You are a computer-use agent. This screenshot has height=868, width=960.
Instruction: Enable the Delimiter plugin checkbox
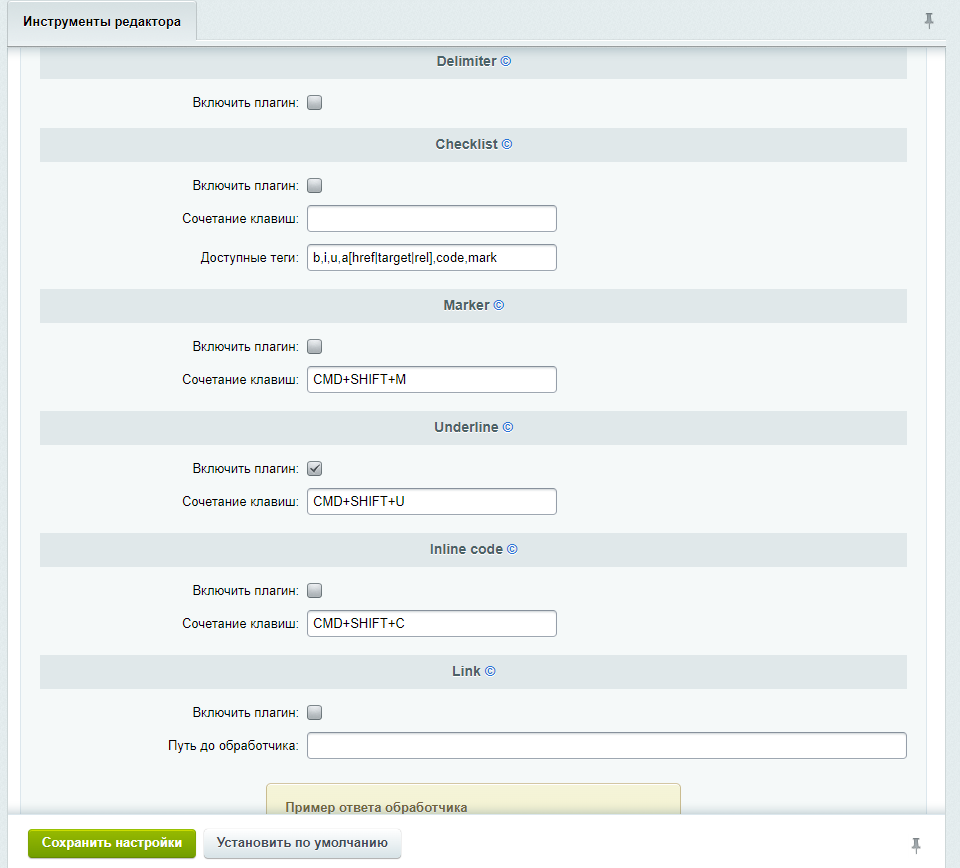(314, 102)
